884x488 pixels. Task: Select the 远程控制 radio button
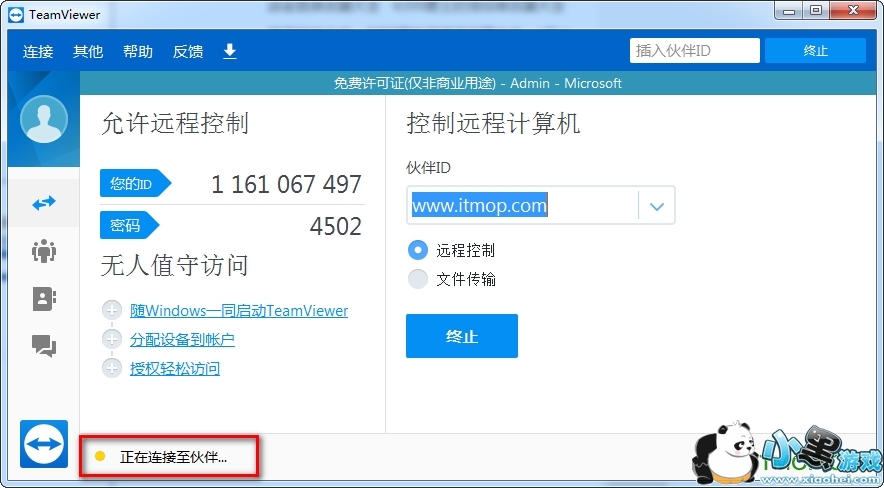tap(418, 250)
